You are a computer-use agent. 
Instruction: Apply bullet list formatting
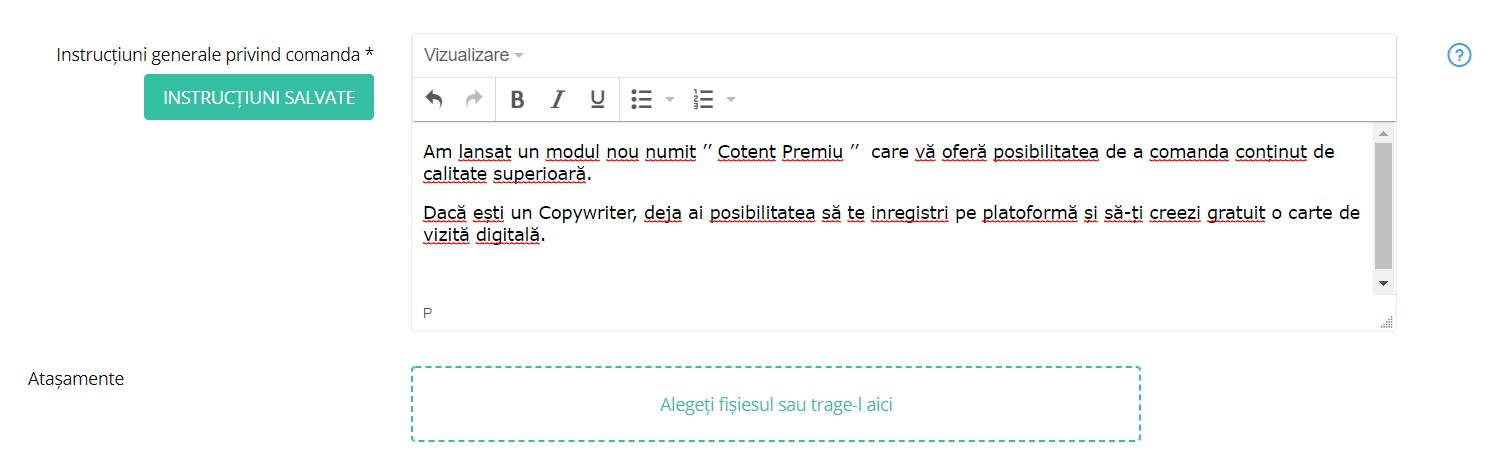642,99
